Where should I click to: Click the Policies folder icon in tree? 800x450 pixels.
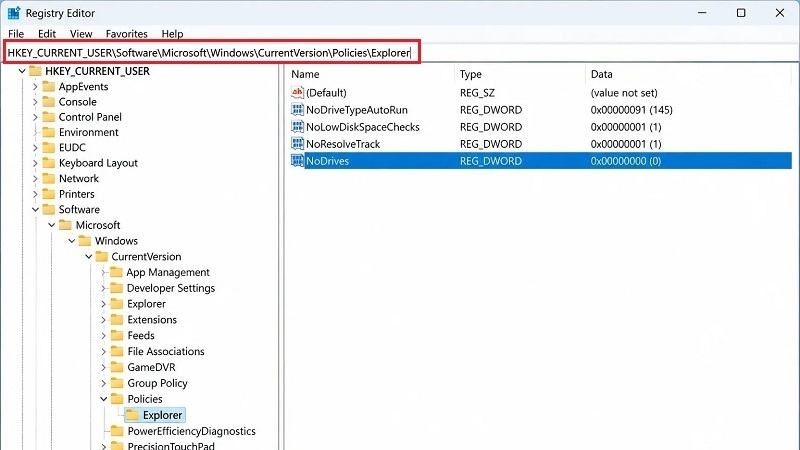coord(117,398)
